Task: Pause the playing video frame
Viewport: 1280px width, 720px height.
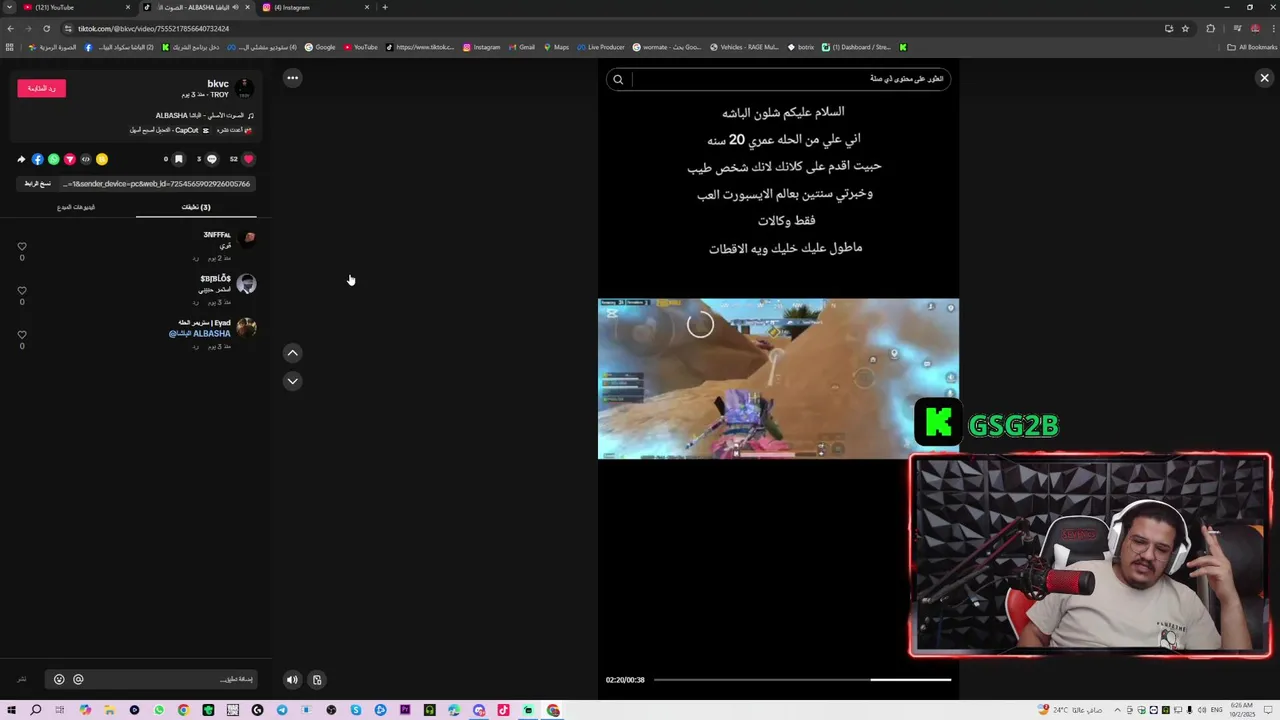Action: (x=778, y=378)
